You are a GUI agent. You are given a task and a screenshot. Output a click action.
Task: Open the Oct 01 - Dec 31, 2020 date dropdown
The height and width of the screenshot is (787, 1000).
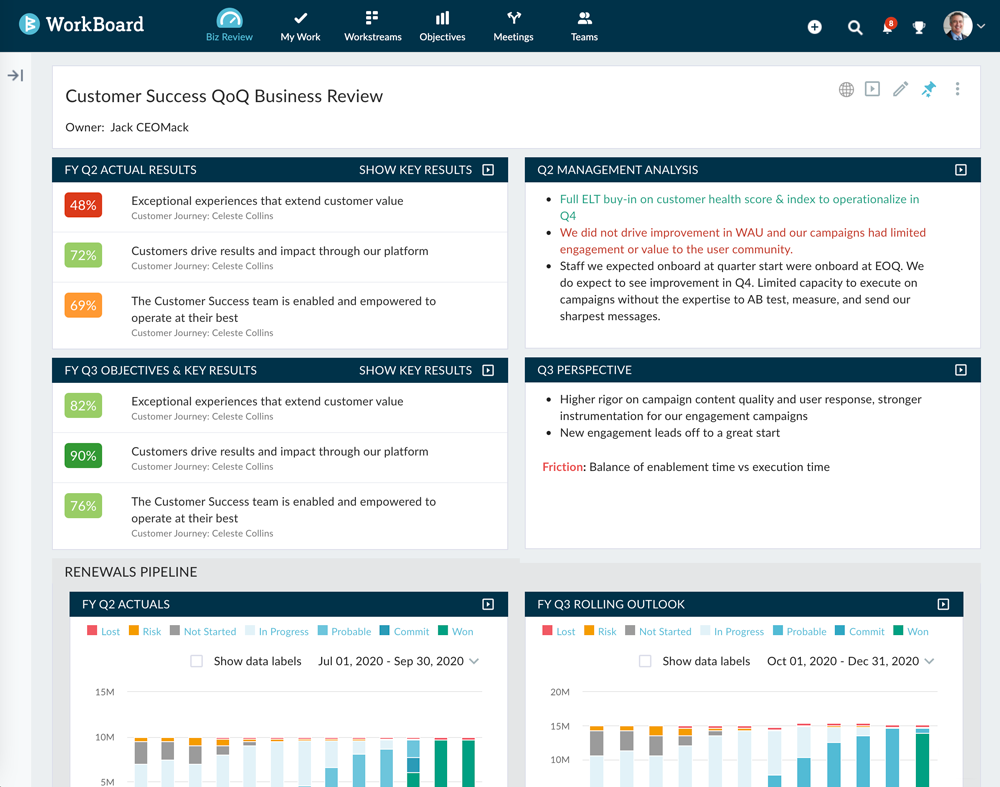[x=850, y=661]
